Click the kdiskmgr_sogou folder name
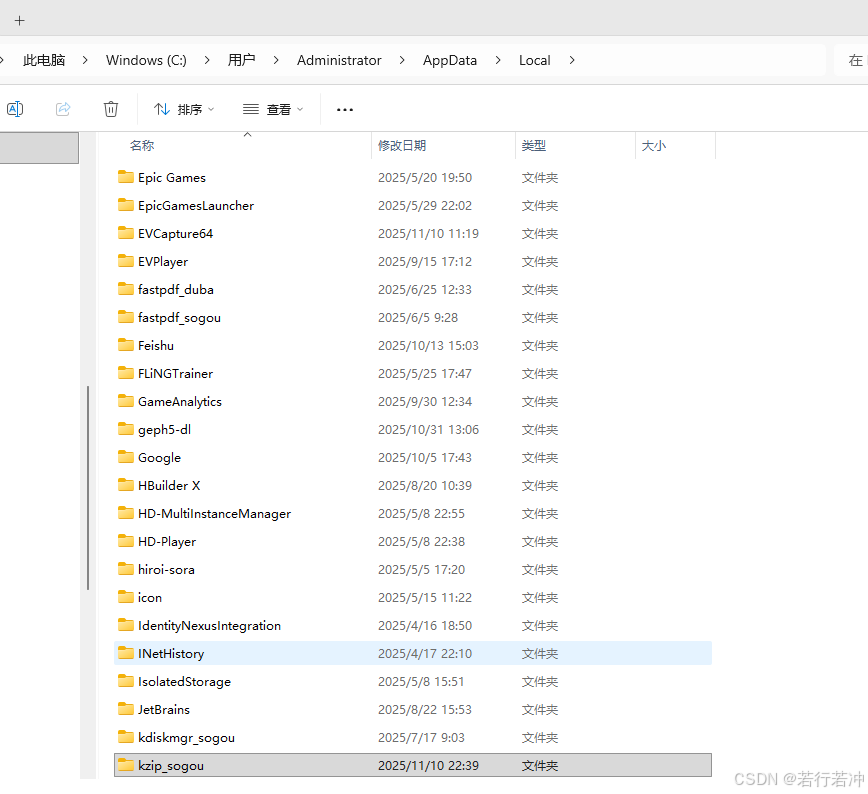 point(187,738)
